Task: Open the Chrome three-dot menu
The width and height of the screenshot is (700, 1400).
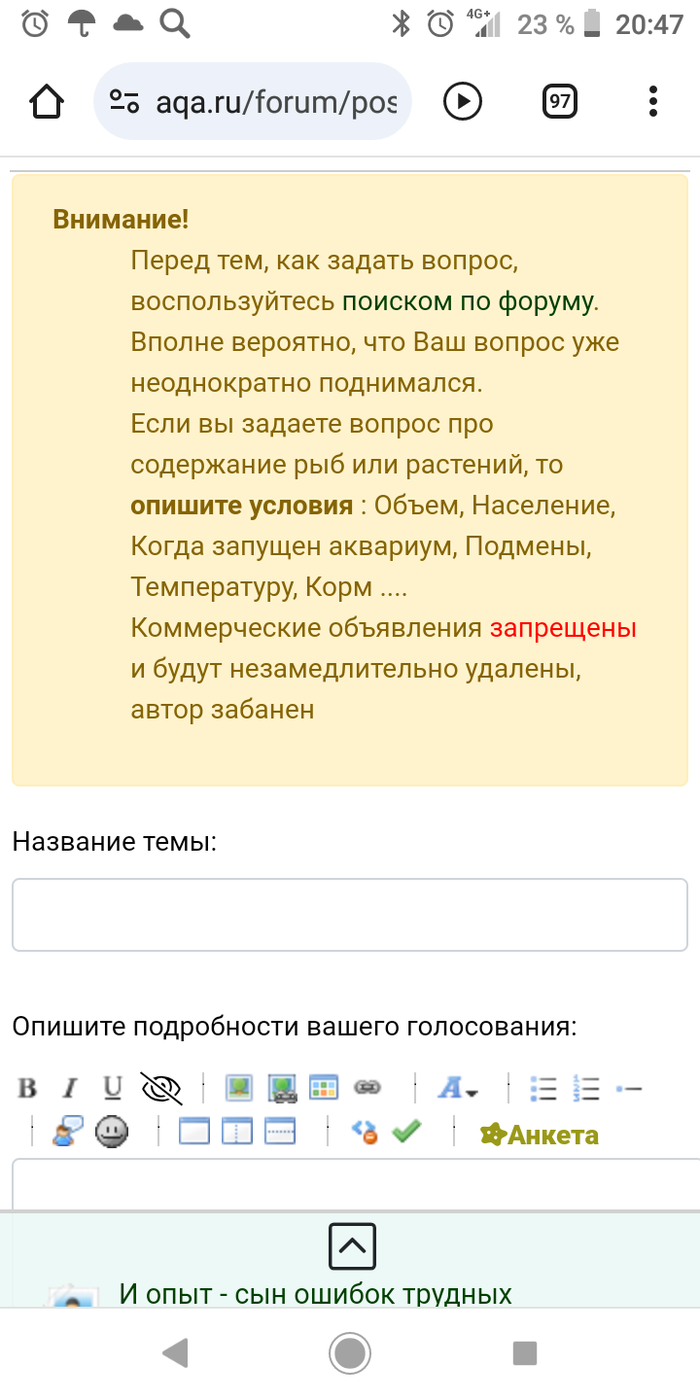Action: (653, 101)
